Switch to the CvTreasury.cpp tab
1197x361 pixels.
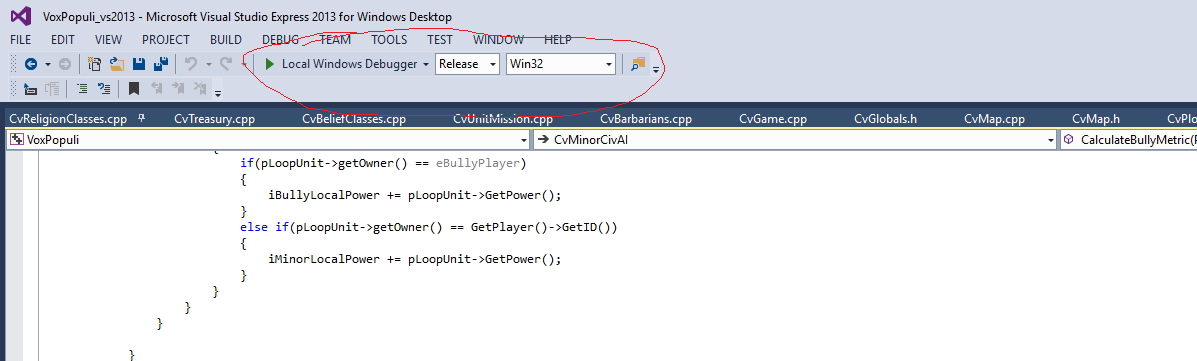(x=215, y=118)
